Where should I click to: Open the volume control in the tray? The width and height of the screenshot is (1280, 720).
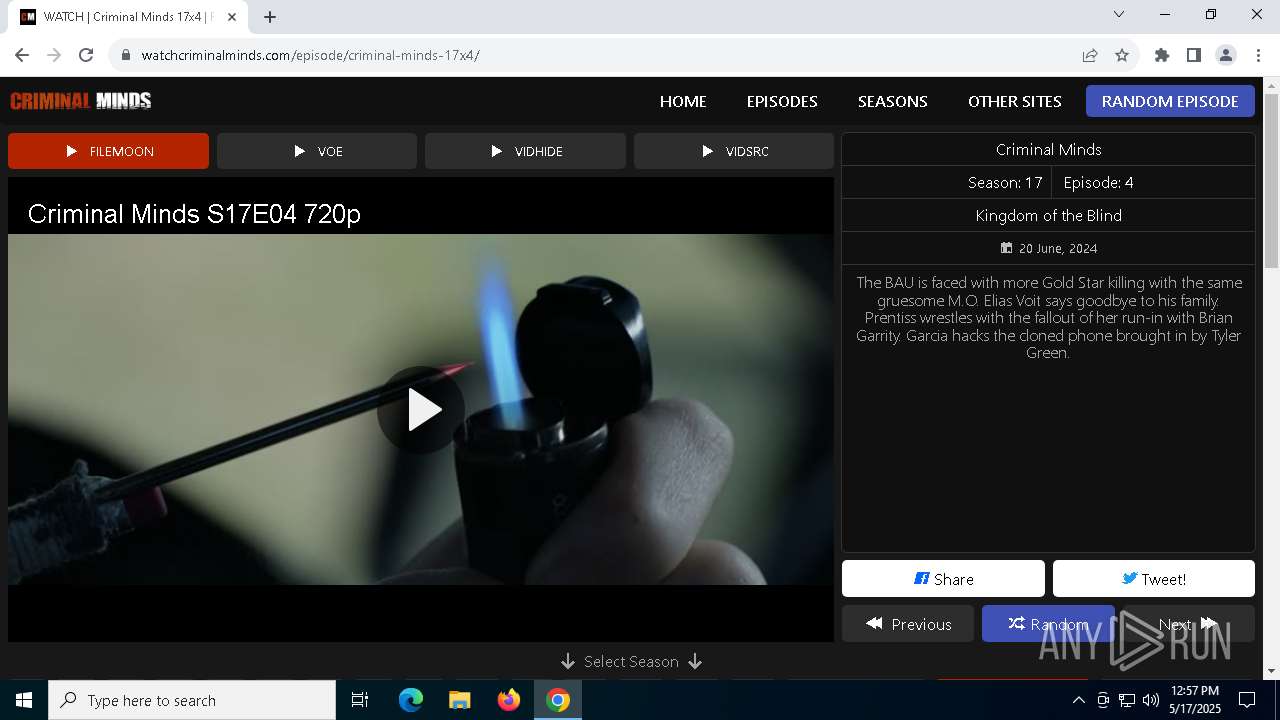tap(1151, 700)
